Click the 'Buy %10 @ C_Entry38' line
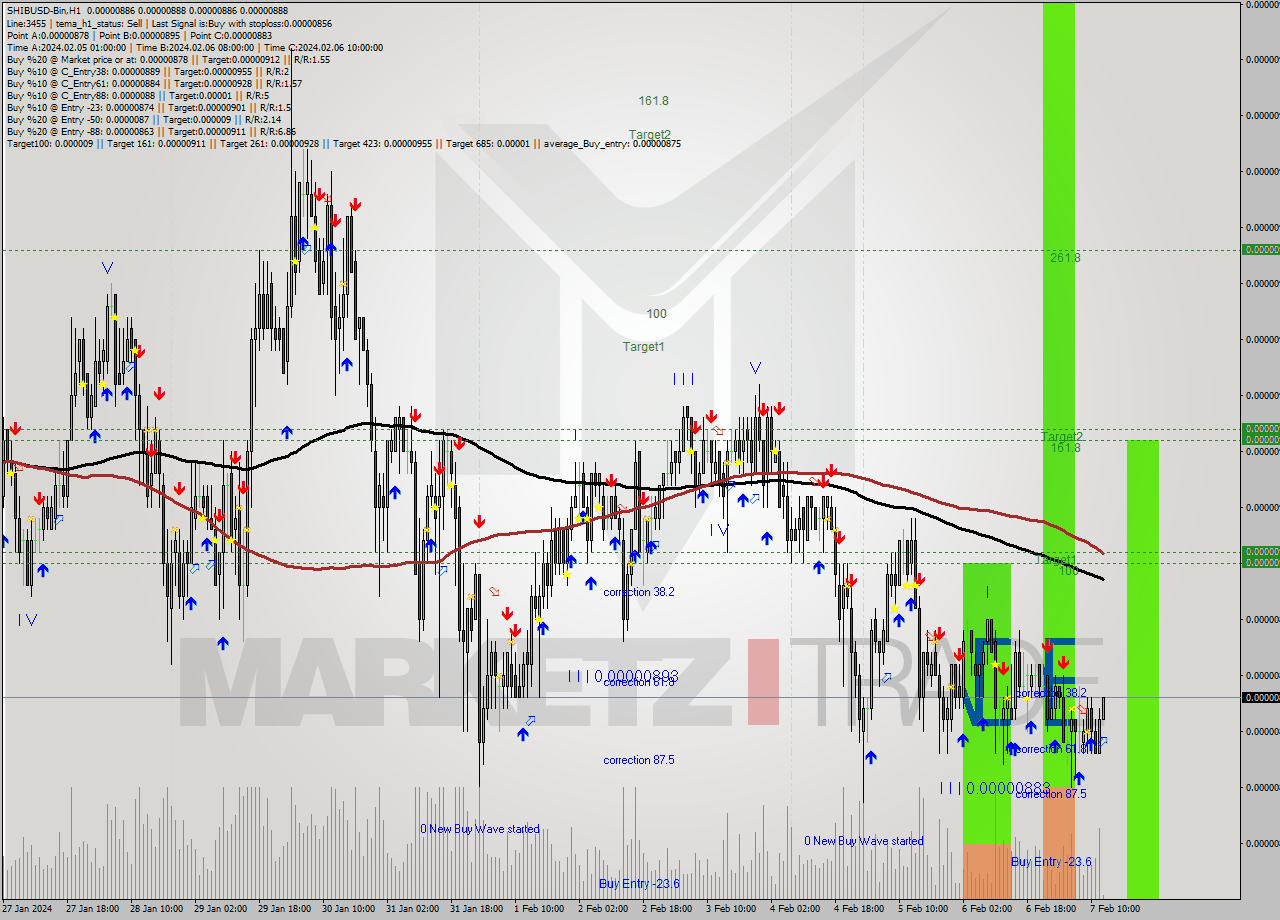The height and width of the screenshot is (920, 1280). [x=148, y=71]
